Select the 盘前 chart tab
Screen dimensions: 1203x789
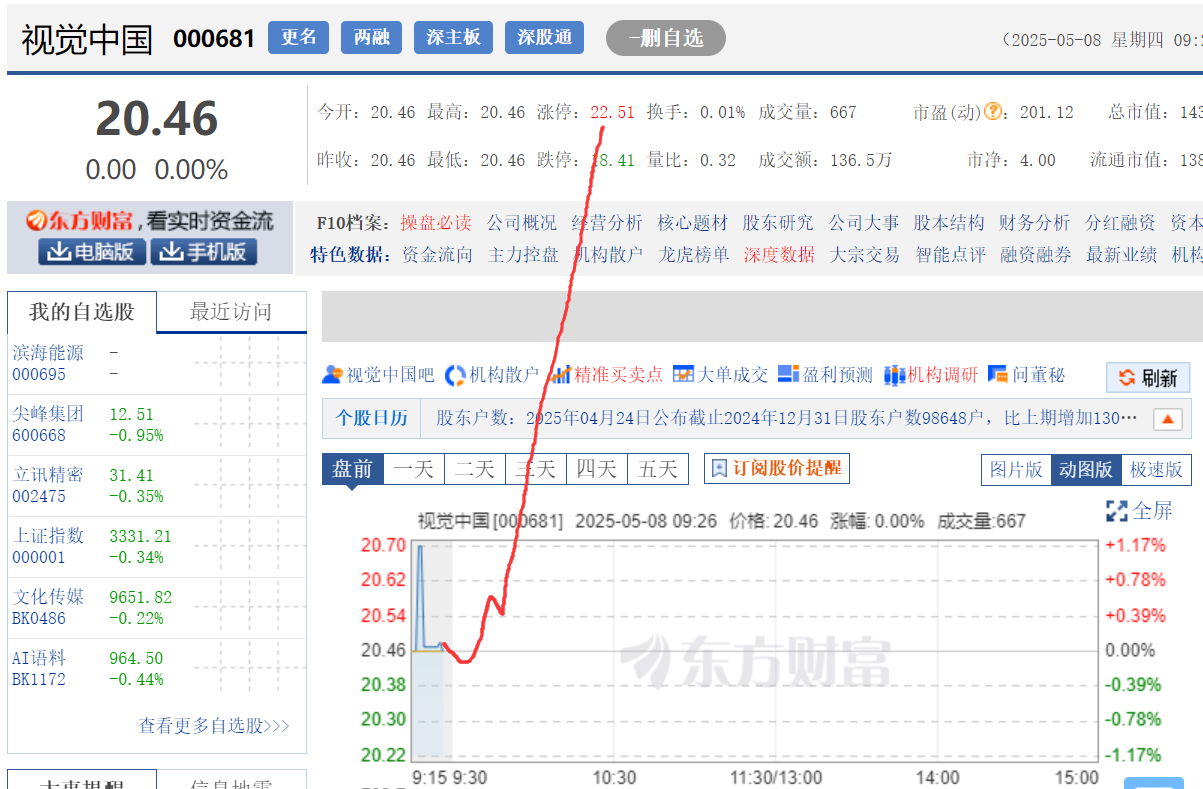tap(352, 469)
